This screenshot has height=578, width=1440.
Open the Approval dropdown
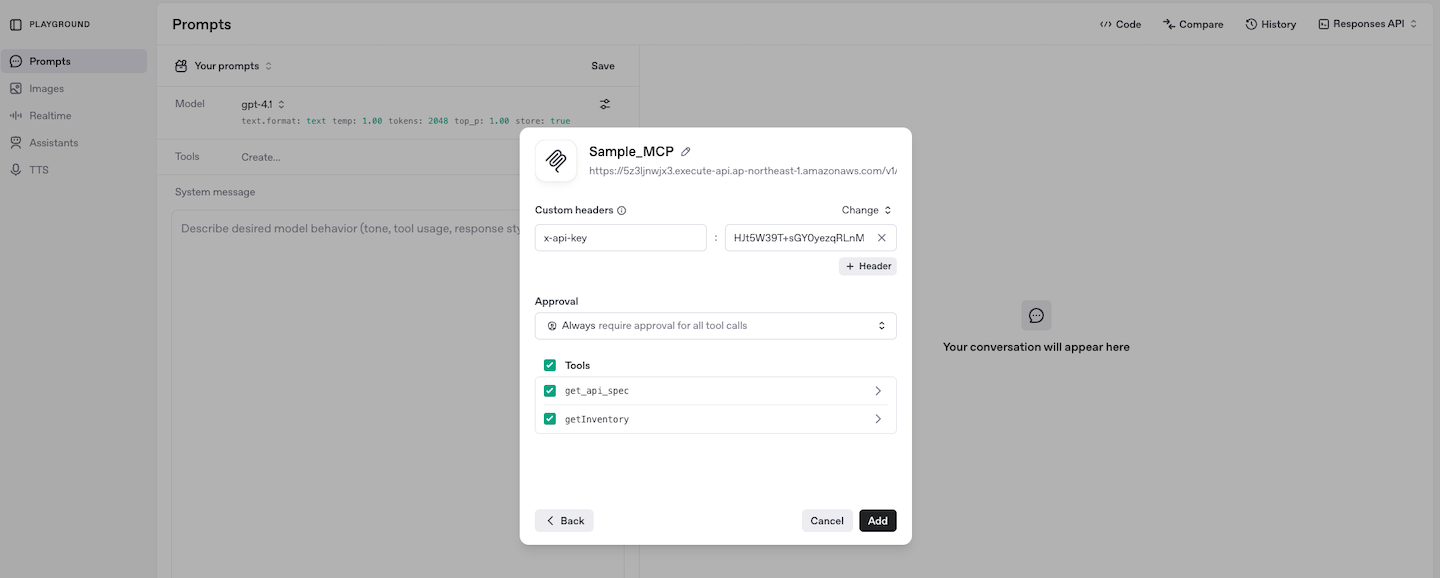click(715, 326)
